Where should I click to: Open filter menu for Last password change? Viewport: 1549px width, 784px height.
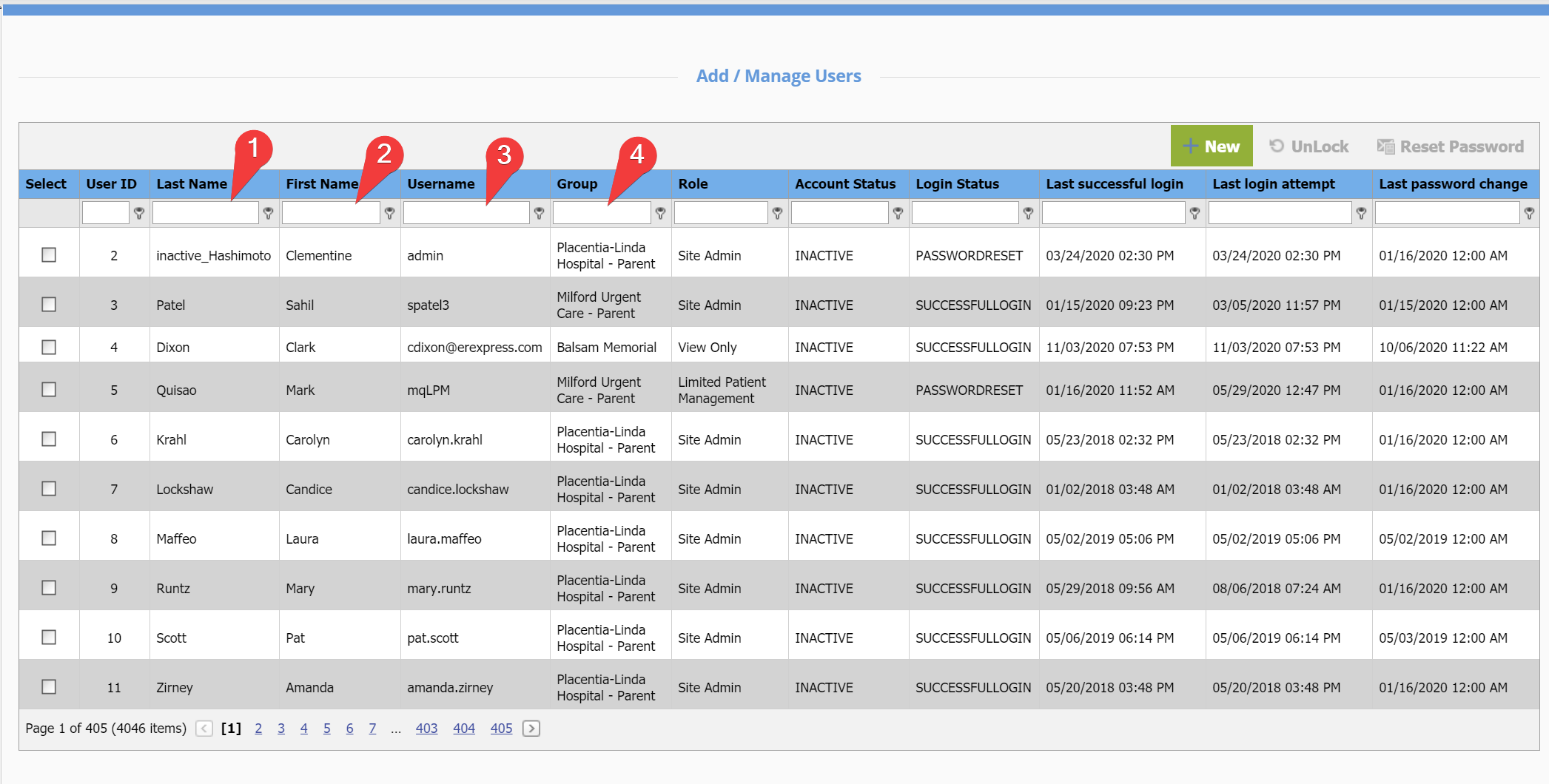(1529, 213)
